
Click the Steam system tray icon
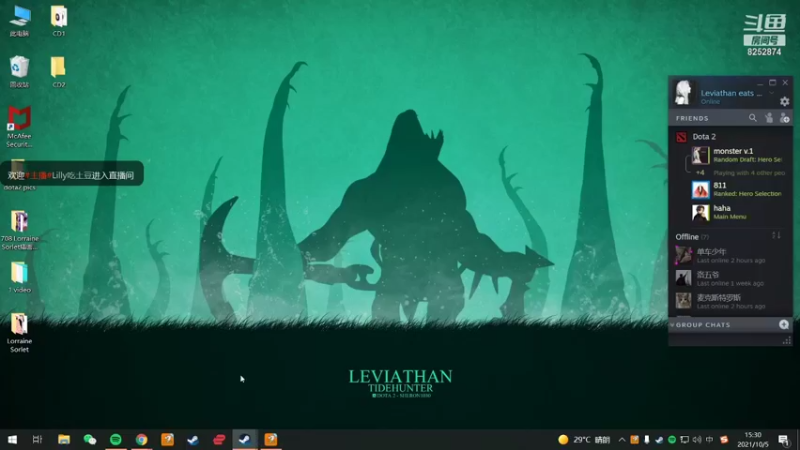pyautogui.click(x=659, y=439)
